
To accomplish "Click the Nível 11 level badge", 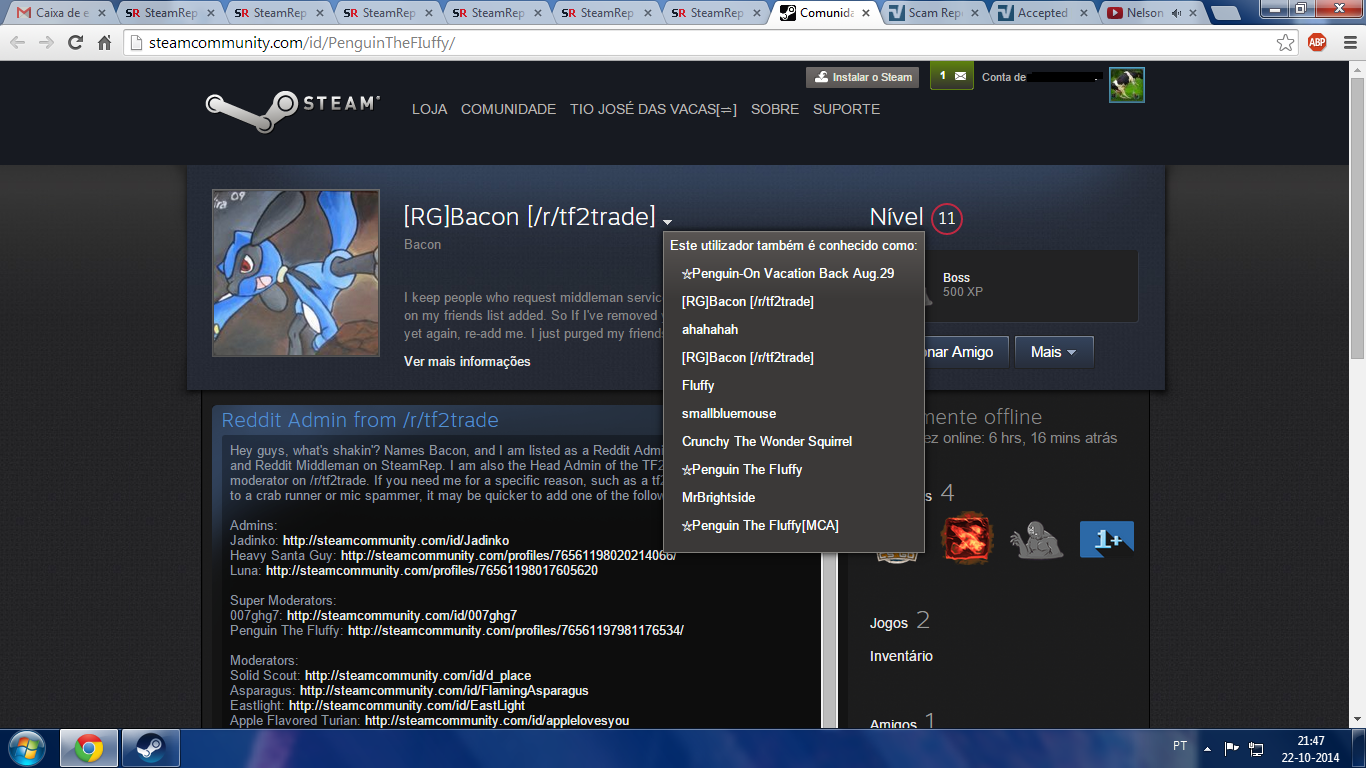I will 946,218.
